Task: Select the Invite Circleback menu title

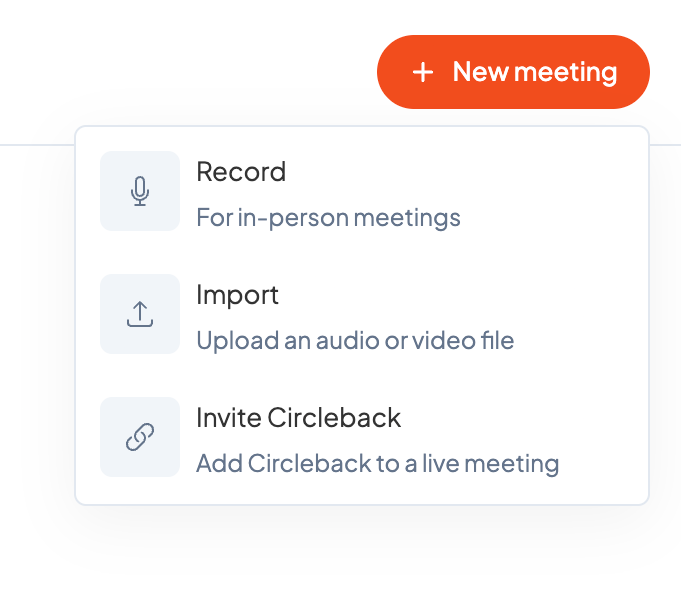Action: click(x=298, y=418)
